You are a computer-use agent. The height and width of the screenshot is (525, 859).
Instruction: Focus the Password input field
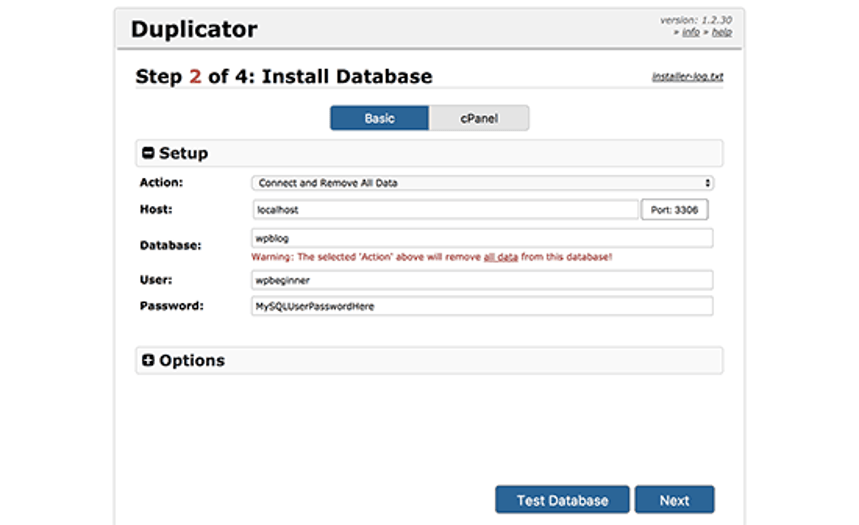tap(482, 306)
